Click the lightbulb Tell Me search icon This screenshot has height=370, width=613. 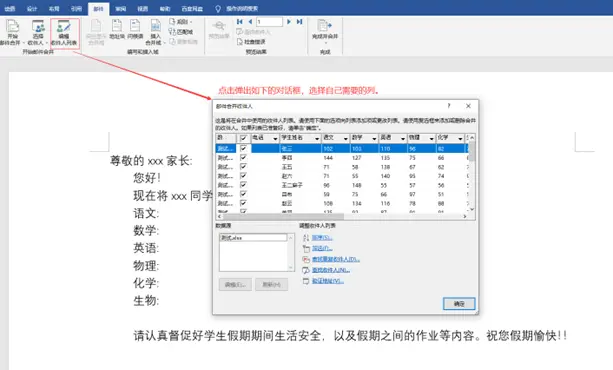218,9
